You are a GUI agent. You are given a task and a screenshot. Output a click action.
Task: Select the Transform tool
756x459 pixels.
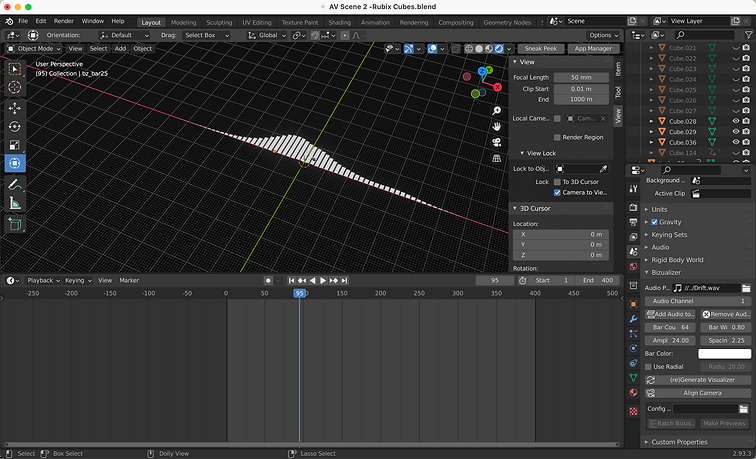[15, 163]
